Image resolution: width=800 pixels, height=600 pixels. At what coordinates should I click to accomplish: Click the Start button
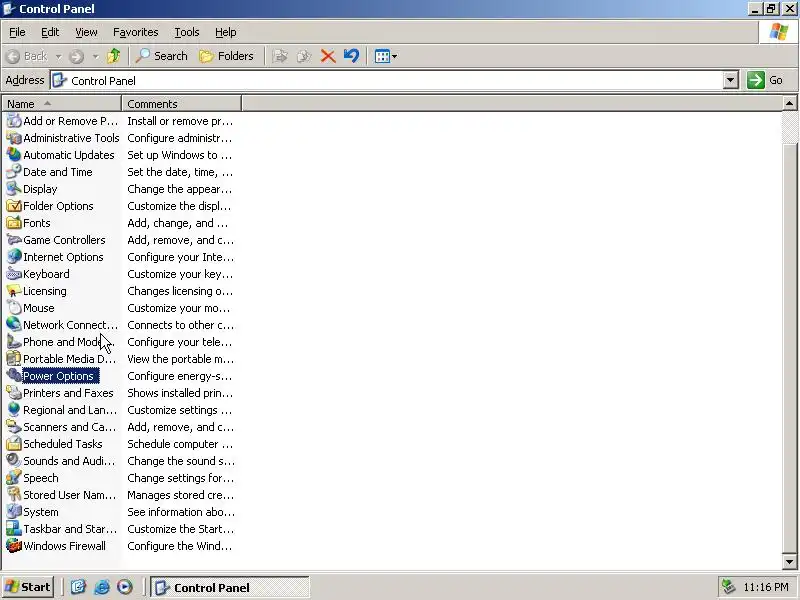29,587
